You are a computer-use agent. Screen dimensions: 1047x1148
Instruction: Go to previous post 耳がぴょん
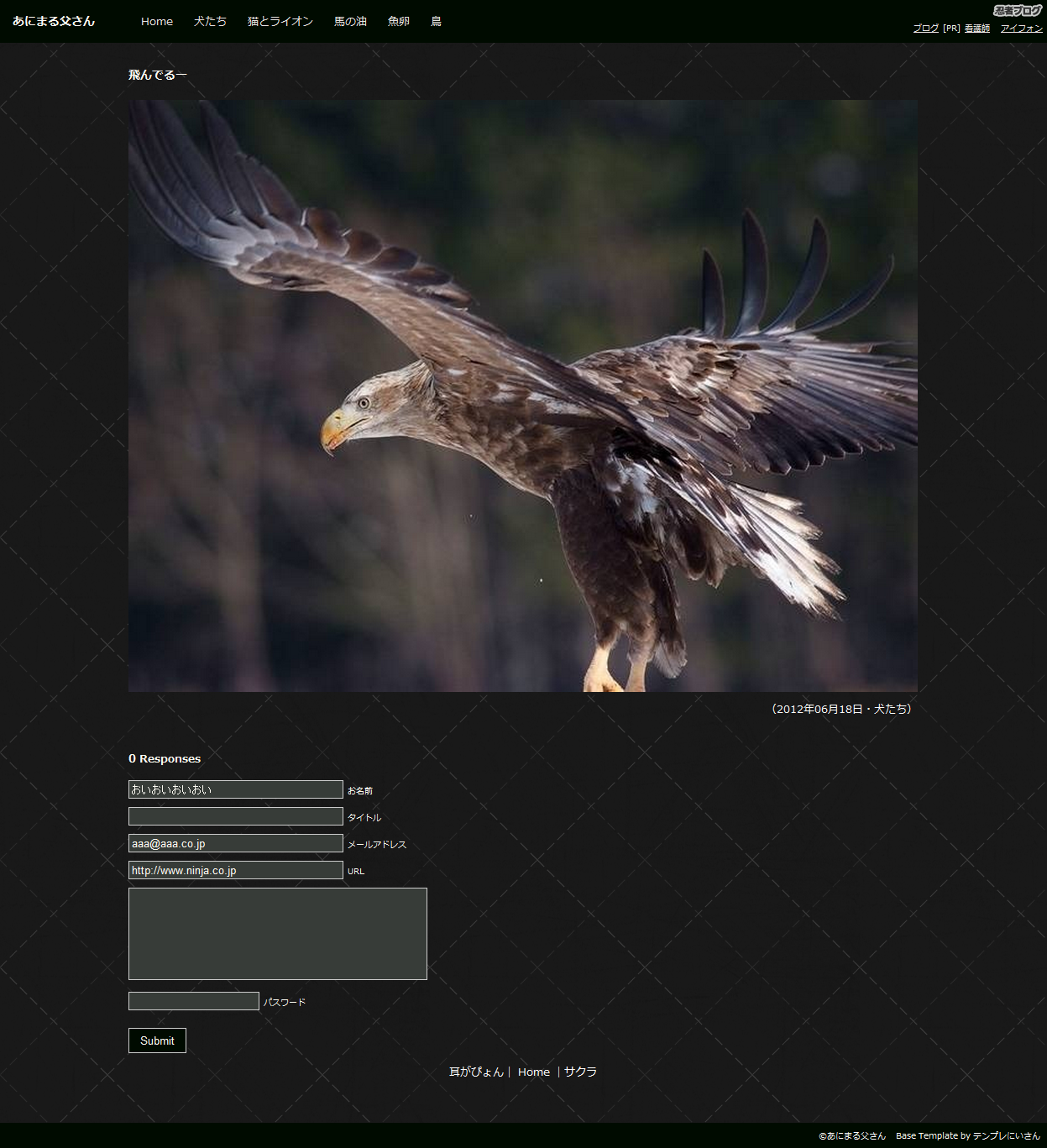pyautogui.click(x=476, y=1072)
